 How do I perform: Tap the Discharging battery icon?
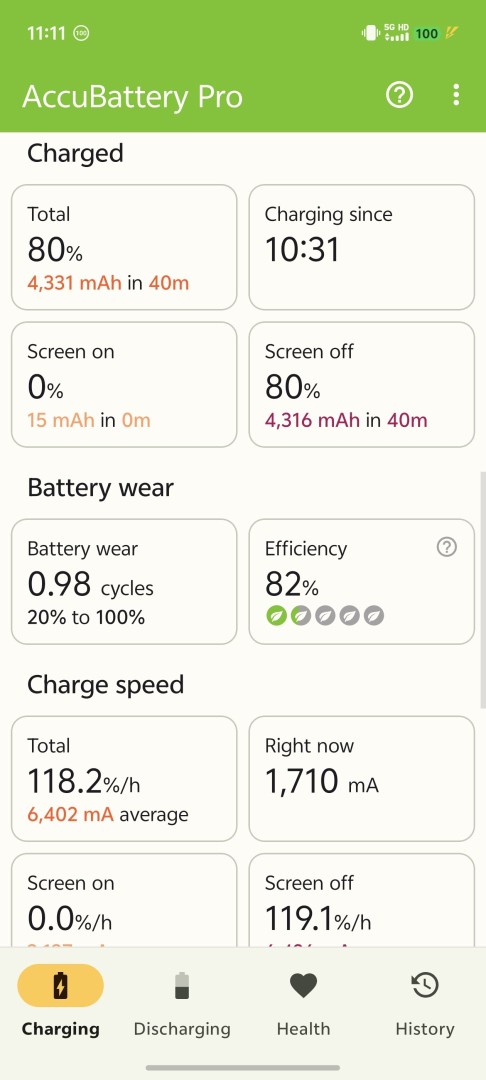click(182, 986)
